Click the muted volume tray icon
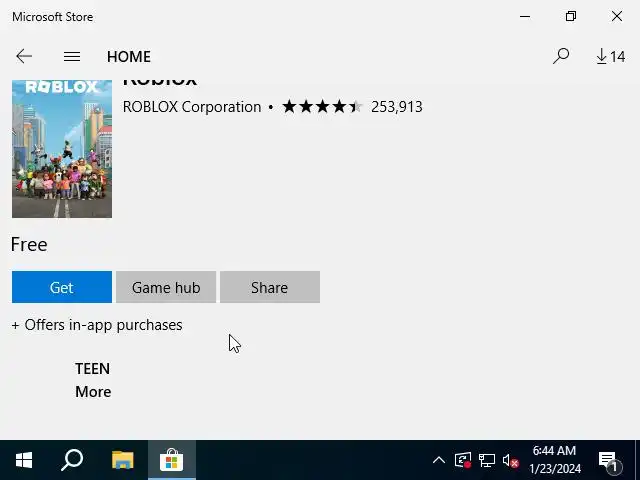640x480 pixels. 510,461
